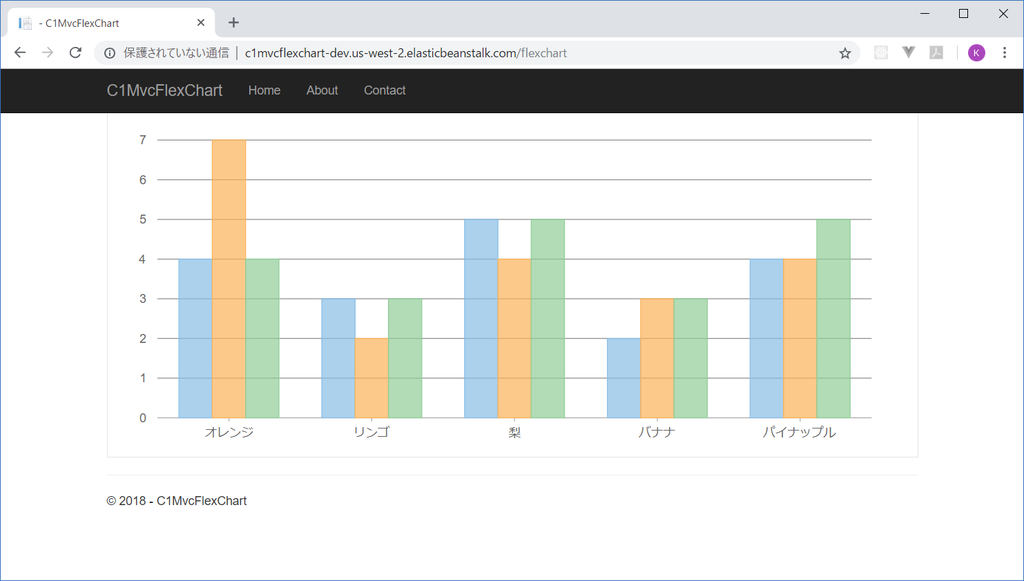This screenshot has height=581, width=1024.
Task: Click the y-axis value 7
Action: click(x=142, y=140)
